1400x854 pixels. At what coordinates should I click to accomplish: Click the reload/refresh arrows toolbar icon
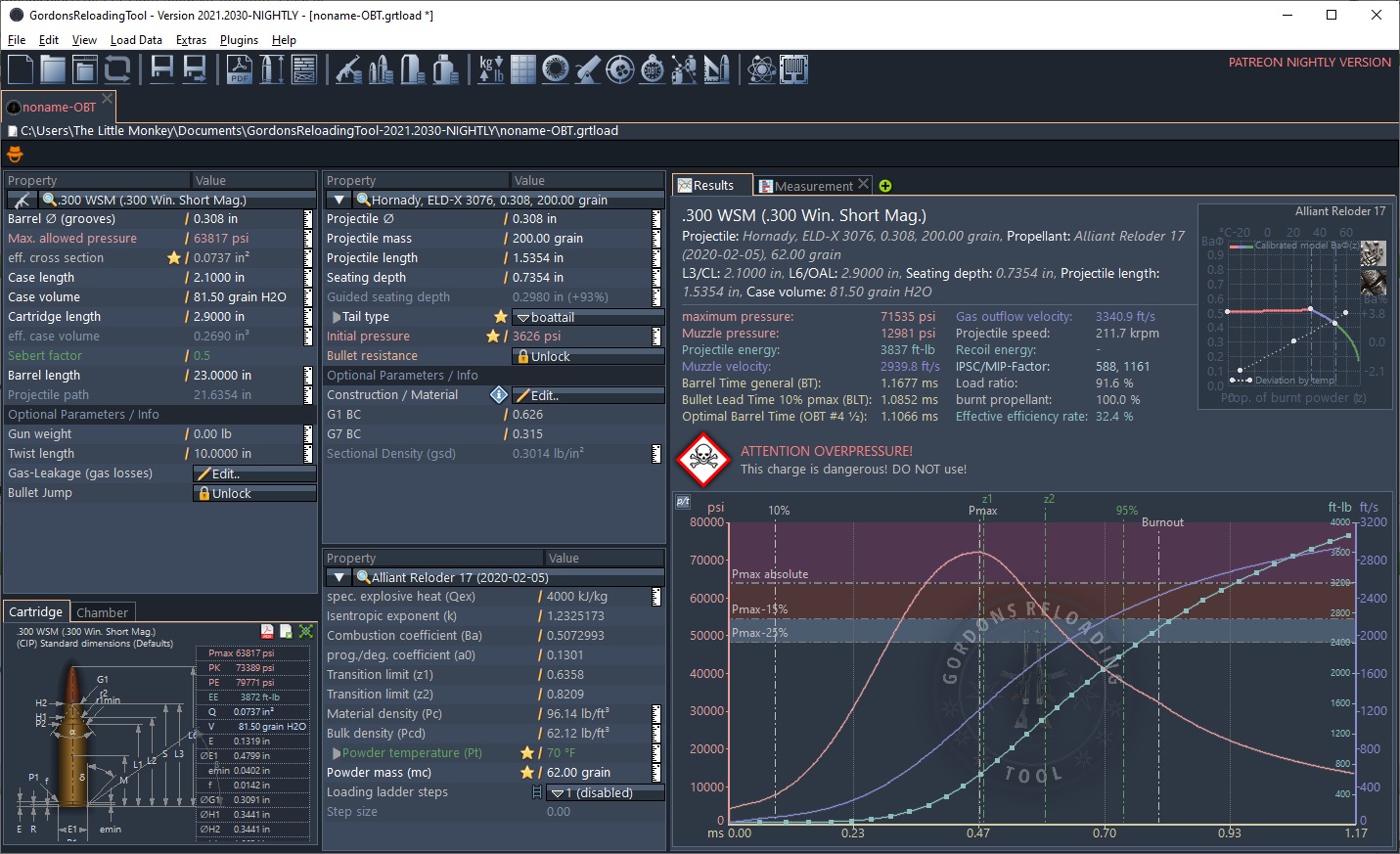(117, 69)
